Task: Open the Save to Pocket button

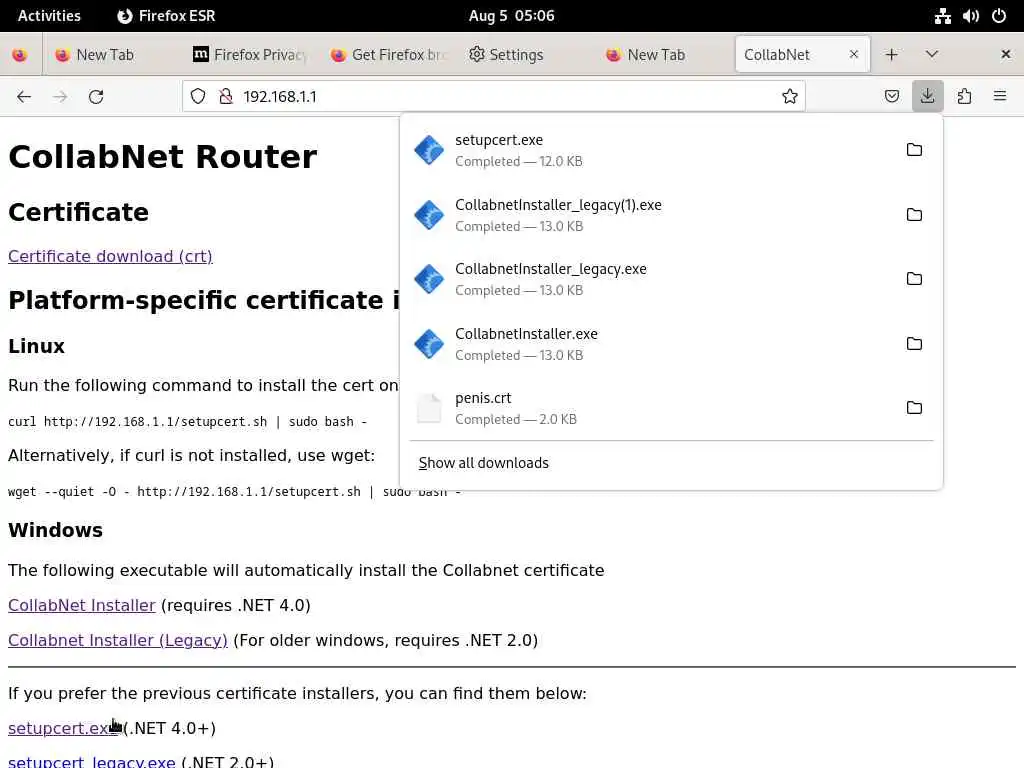Action: point(891,97)
